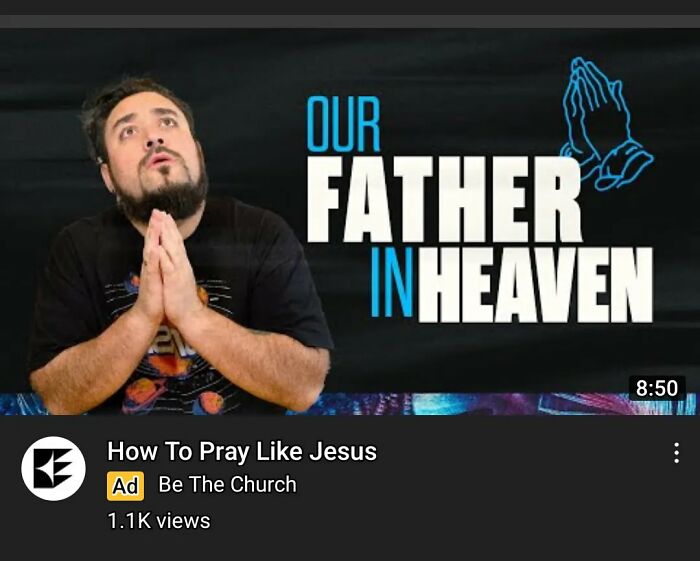Open the three-dot video options menu
Screen dimensions: 700x561
676,453
